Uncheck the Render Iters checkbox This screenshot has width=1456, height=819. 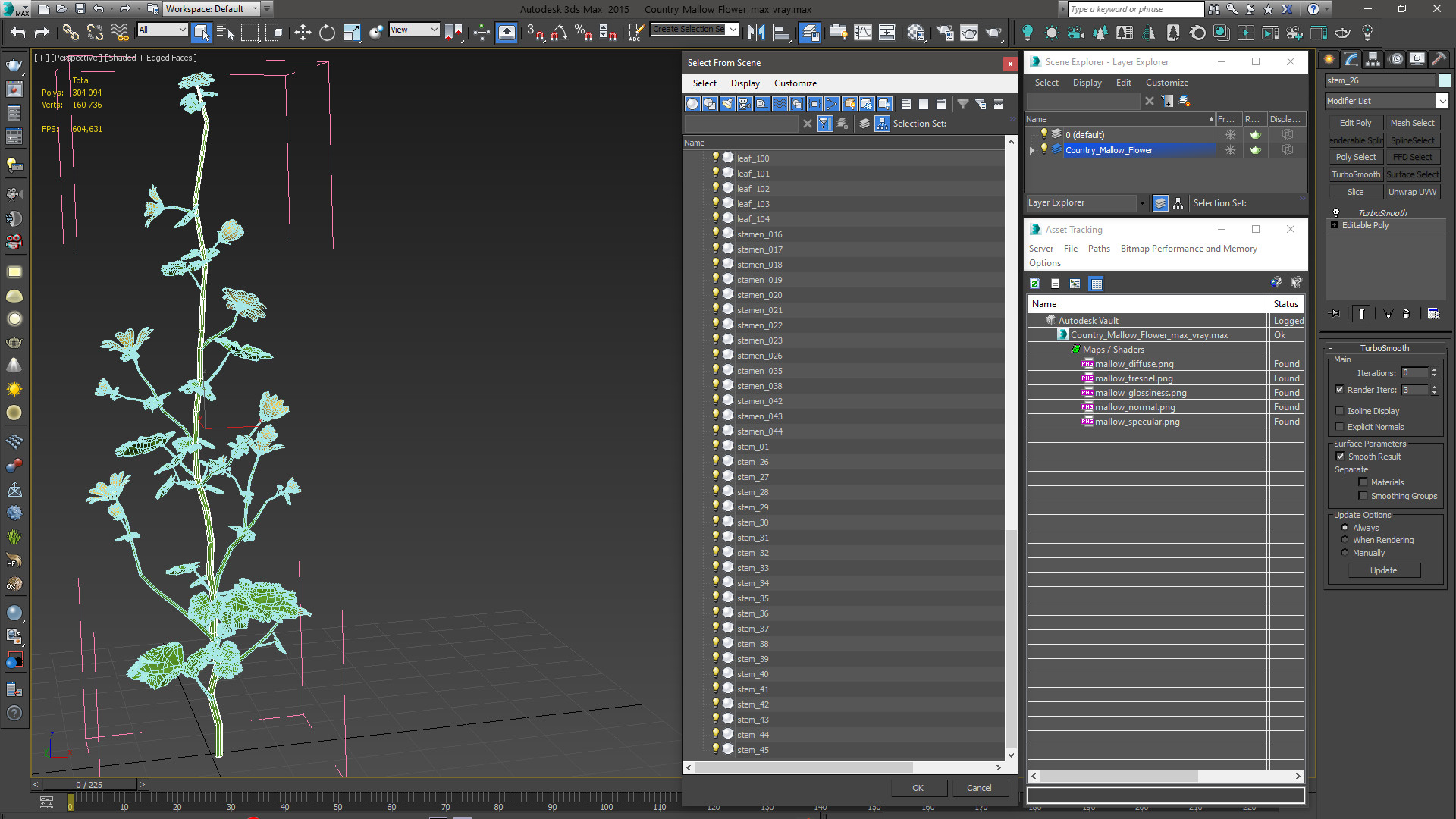click(x=1339, y=390)
